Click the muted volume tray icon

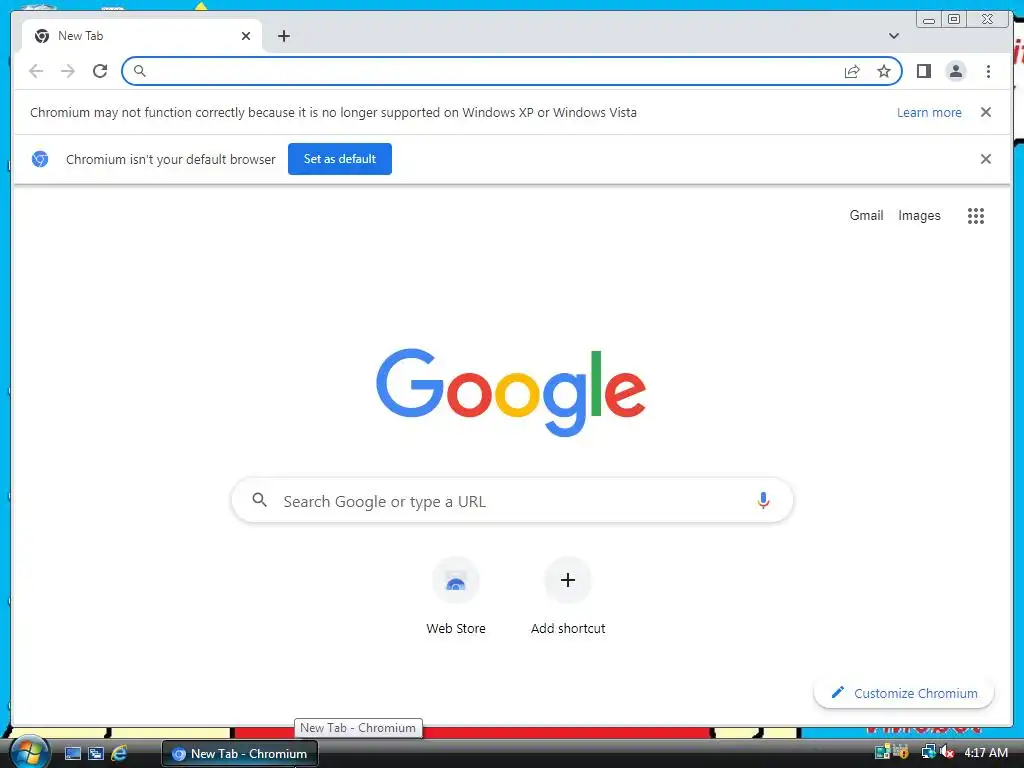click(947, 752)
